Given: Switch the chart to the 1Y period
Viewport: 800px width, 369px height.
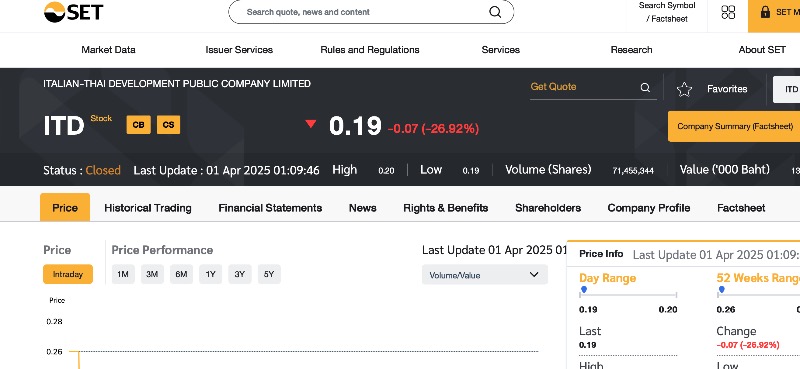Looking at the screenshot, I should tap(211, 274).
